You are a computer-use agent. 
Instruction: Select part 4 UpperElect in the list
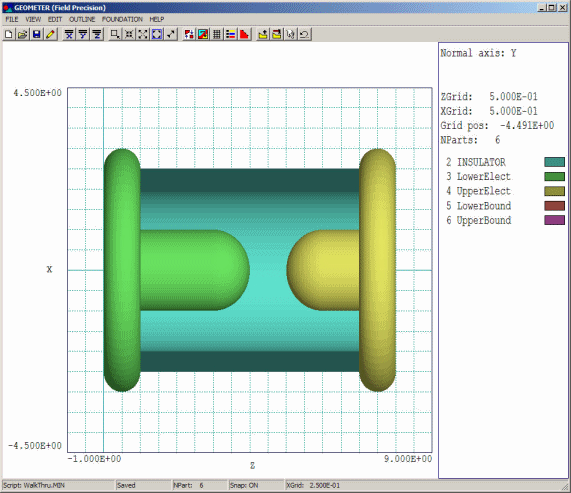[x=479, y=191]
